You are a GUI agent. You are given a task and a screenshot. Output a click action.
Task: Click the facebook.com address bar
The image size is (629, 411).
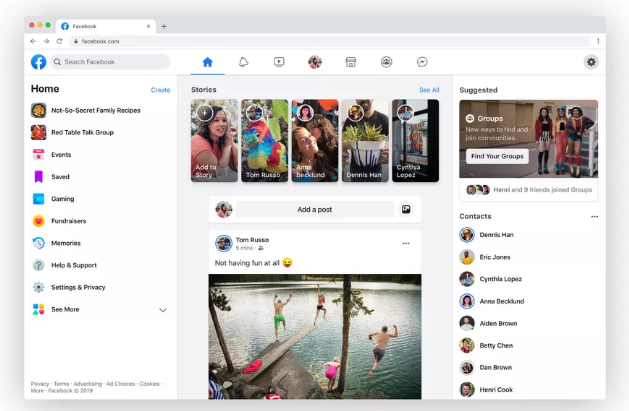330,41
